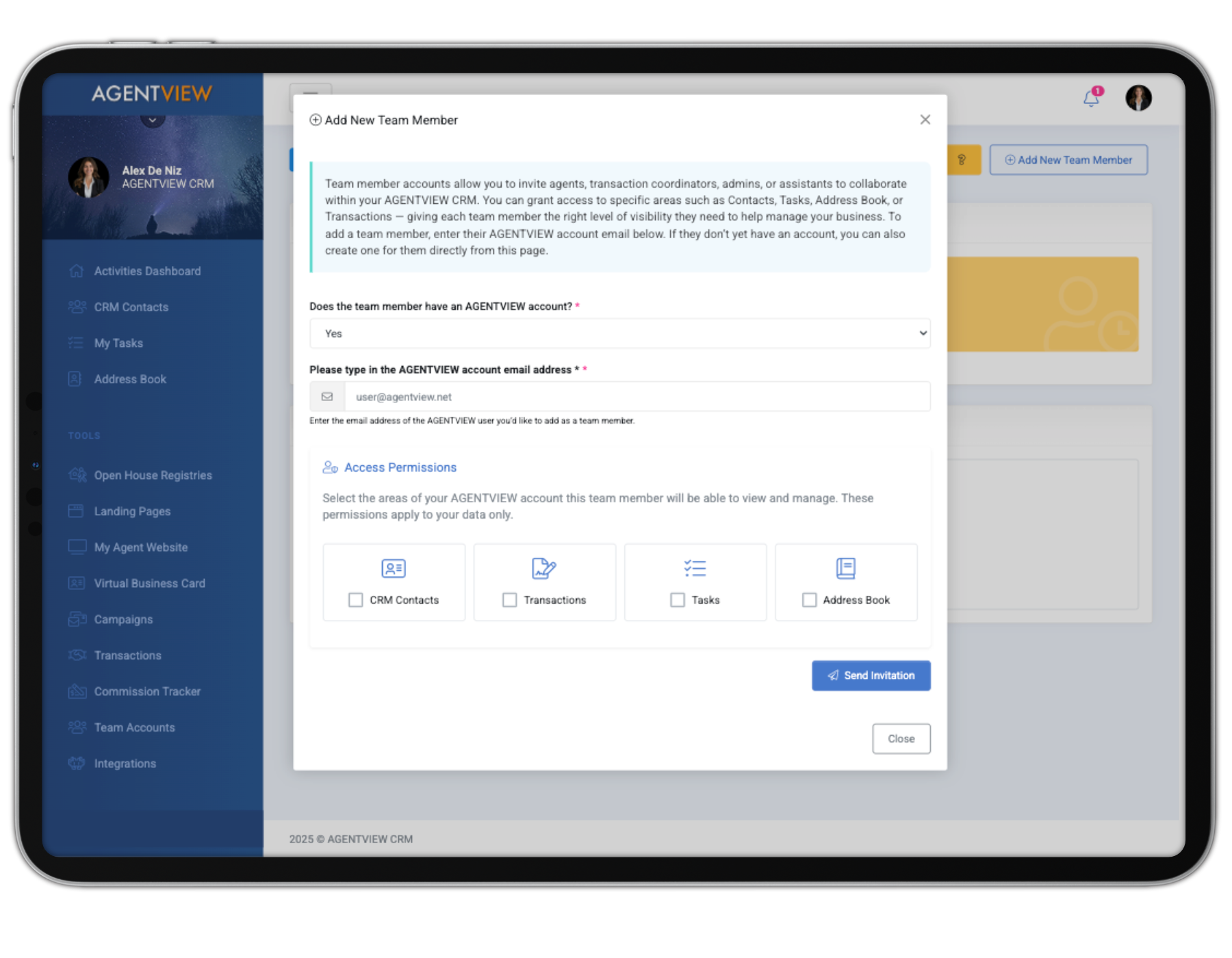Open Team Accounts in the sidebar
Viewport: 1232px width, 958px height.
pyautogui.click(x=134, y=727)
